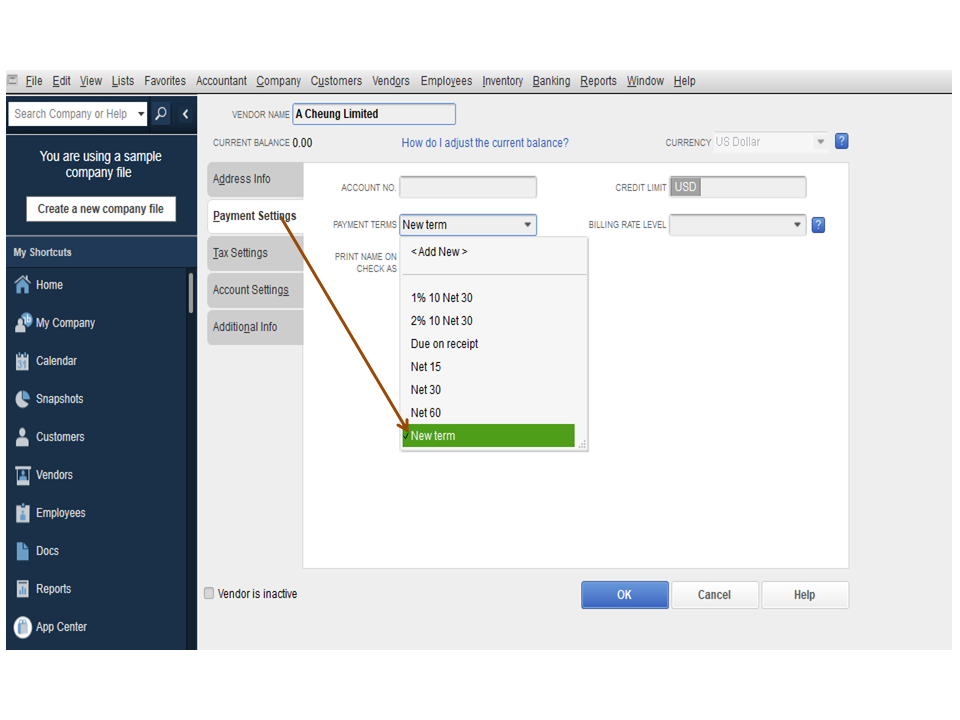Click the Vendors sidebar icon

[x=23, y=475]
